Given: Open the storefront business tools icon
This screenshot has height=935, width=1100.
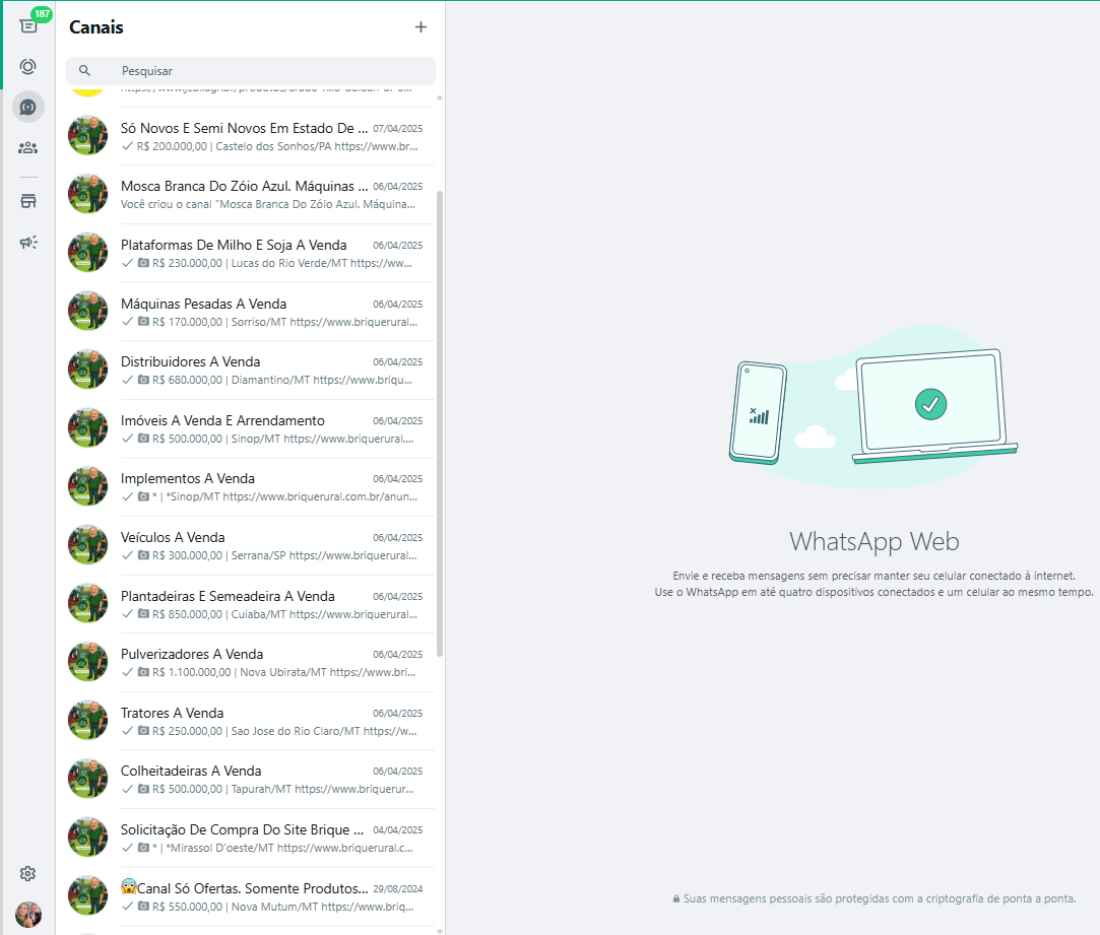Looking at the screenshot, I should pos(28,201).
